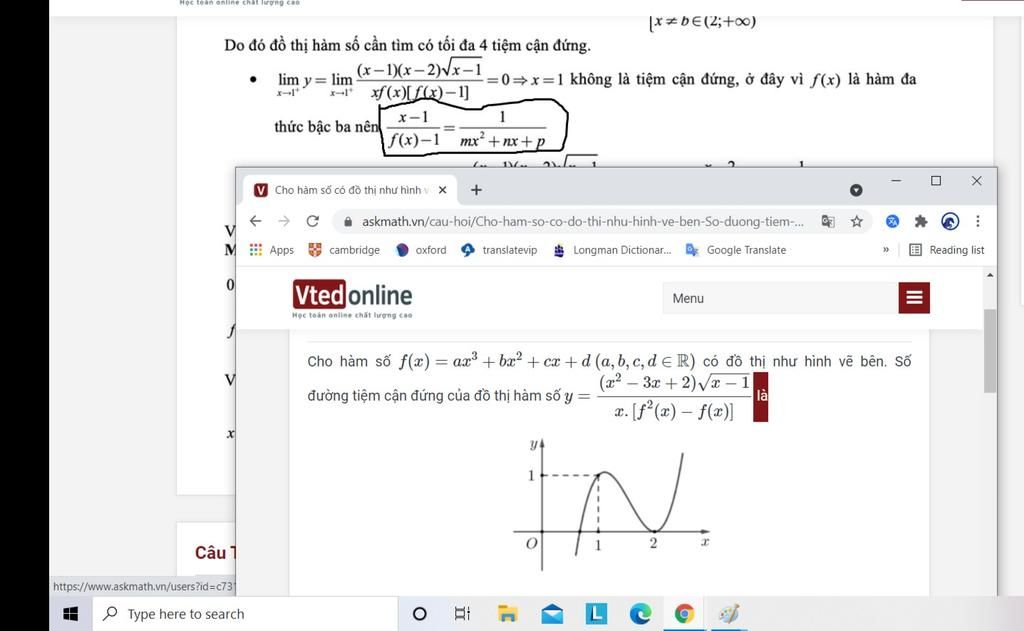The image size is (1024, 631).
Task: Open the translate page icon in address bar
Action: [828, 221]
